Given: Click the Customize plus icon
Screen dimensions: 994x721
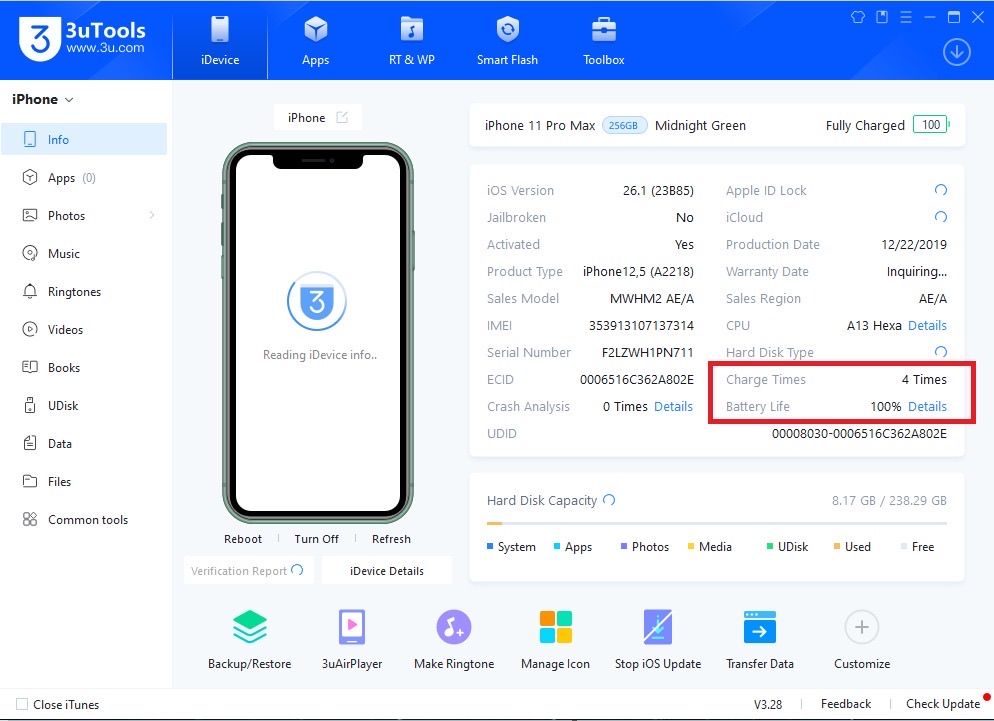Looking at the screenshot, I should point(861,628).
